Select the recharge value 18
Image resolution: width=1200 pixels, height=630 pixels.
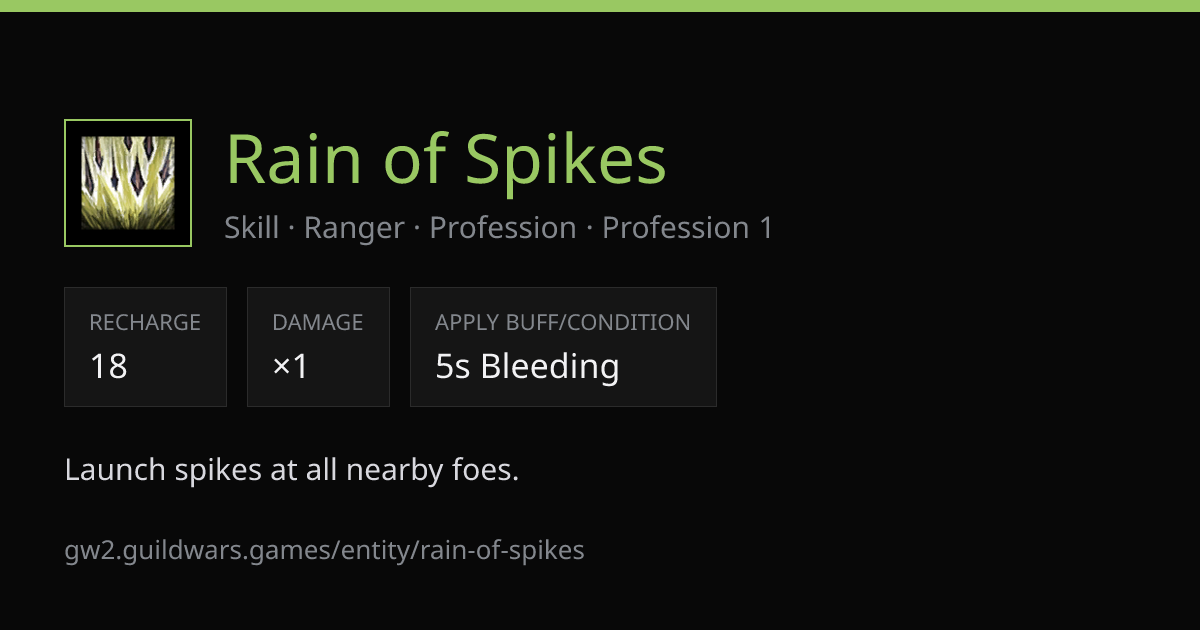pyautogui.click(x=109, y=367)
